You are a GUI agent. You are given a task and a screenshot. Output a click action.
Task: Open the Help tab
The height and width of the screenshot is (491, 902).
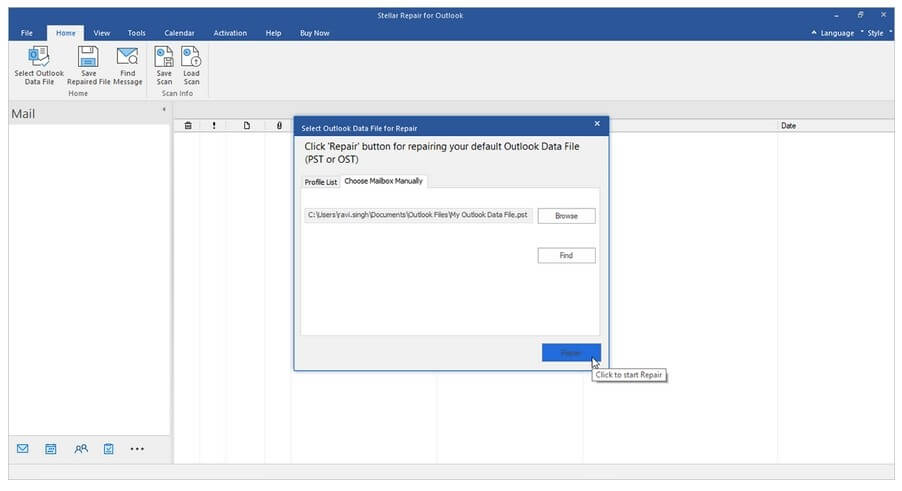[x=273, y=33]
